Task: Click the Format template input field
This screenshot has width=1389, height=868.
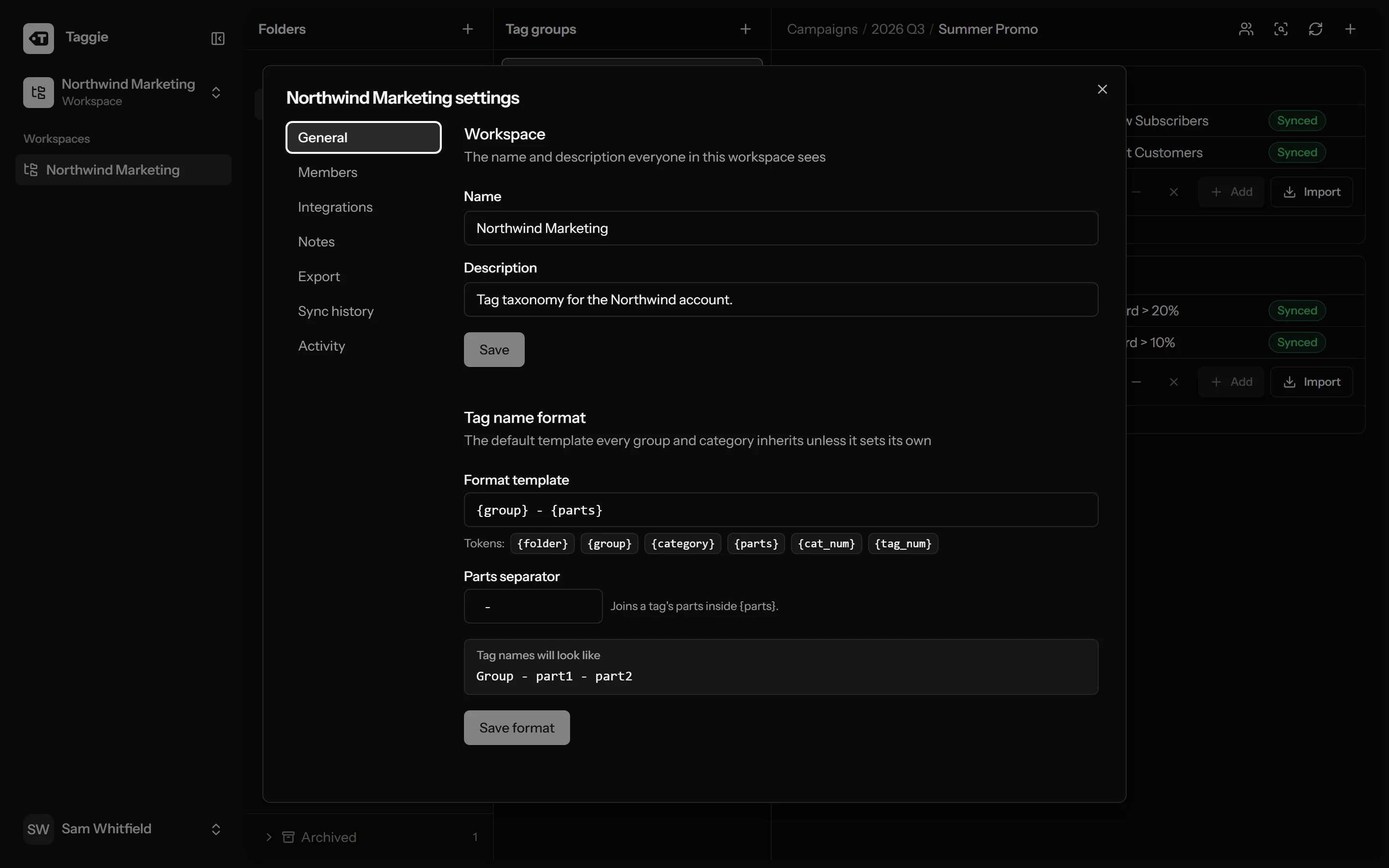Action: 781,510
